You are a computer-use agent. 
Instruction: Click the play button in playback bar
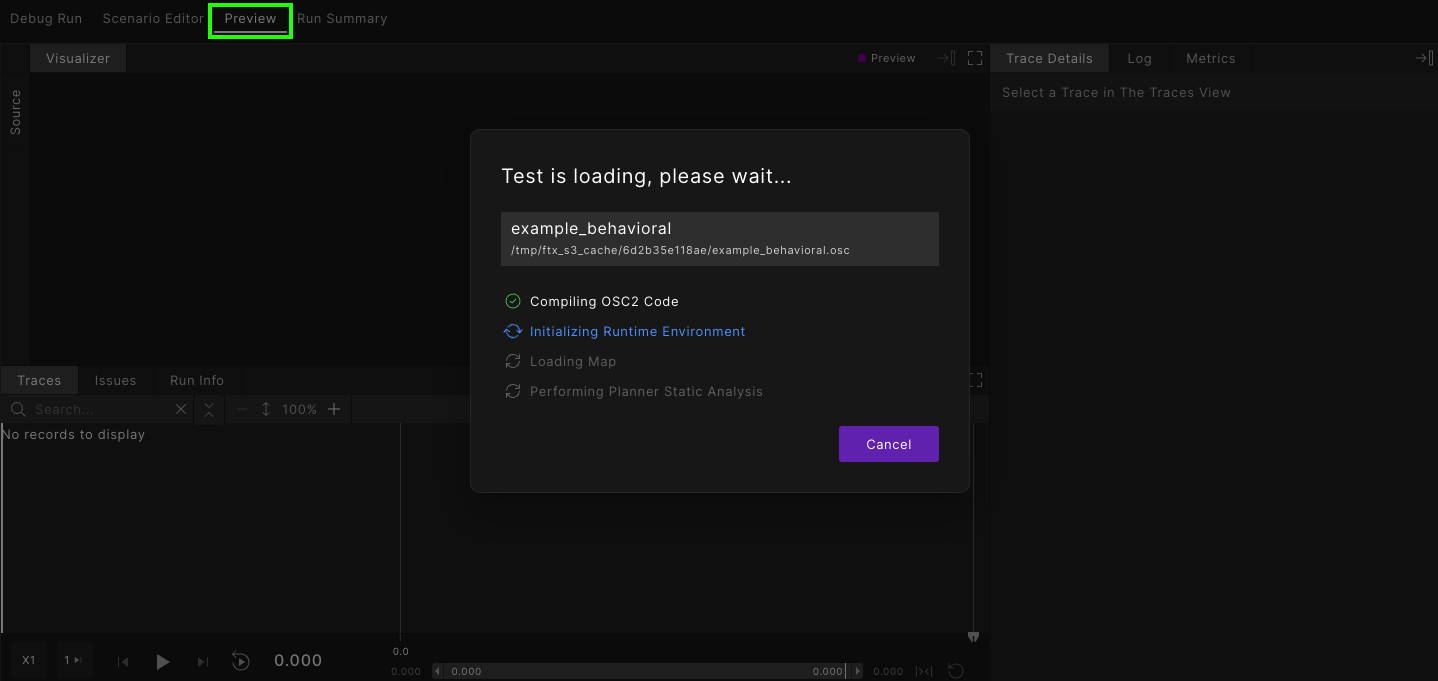[x=163, y=661]
